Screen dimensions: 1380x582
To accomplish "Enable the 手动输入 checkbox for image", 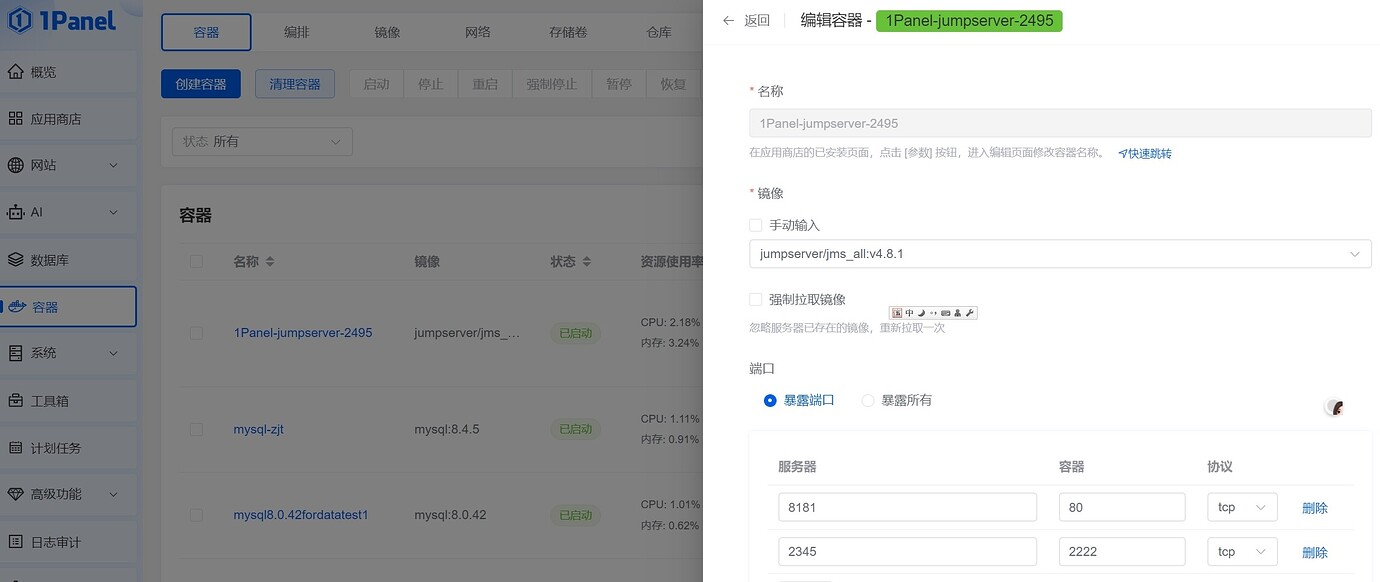I will (x=756, y=225).
